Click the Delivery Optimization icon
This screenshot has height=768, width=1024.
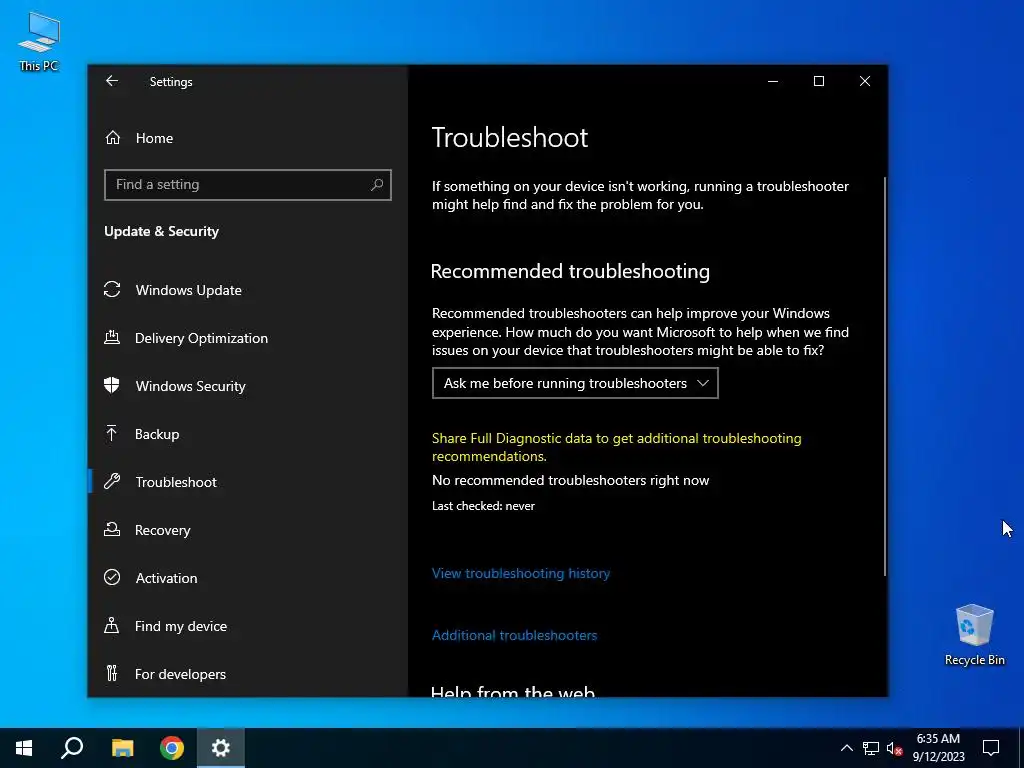pyautogui.click(x=112, y=338)
